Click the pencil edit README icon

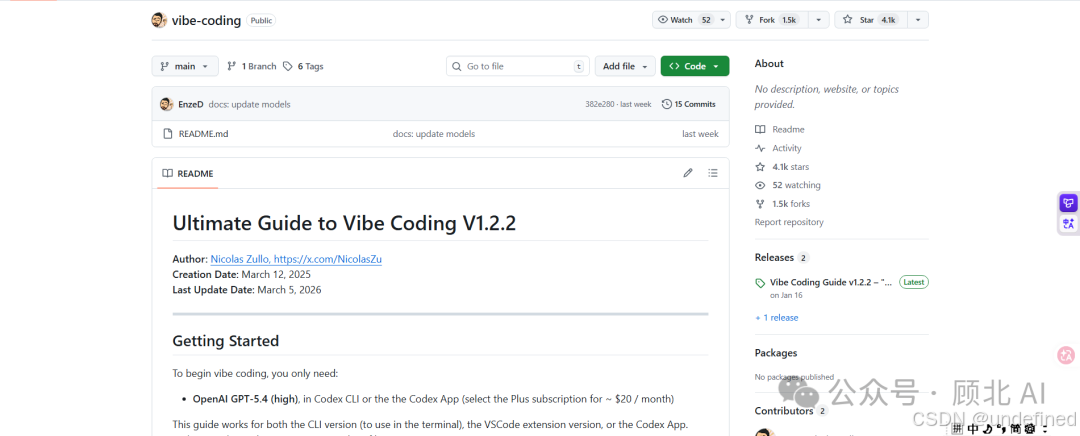pos(687,173)
